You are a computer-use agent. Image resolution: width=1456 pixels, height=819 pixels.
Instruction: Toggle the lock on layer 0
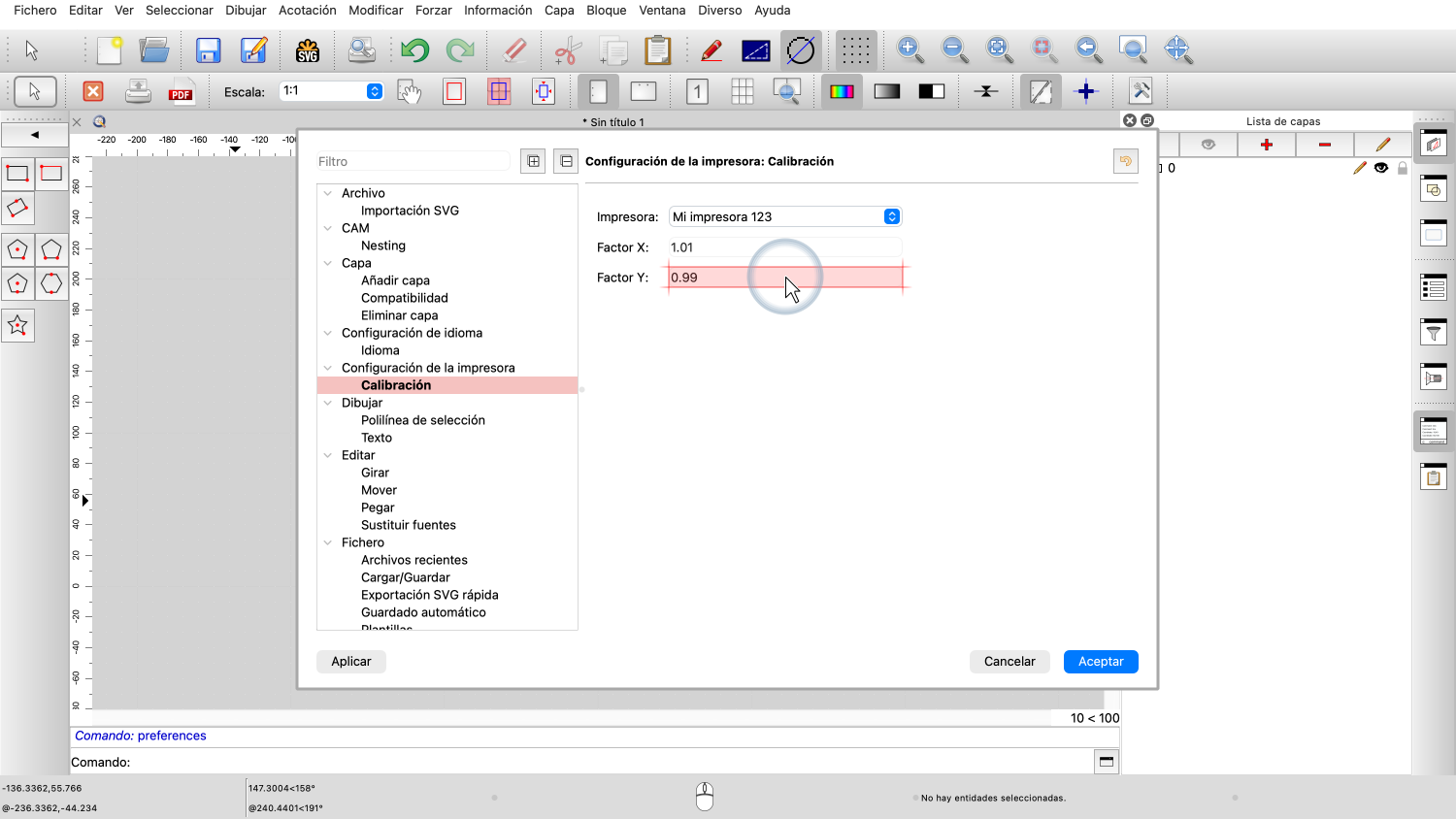pyautogui.click(x=1402, y=168)
